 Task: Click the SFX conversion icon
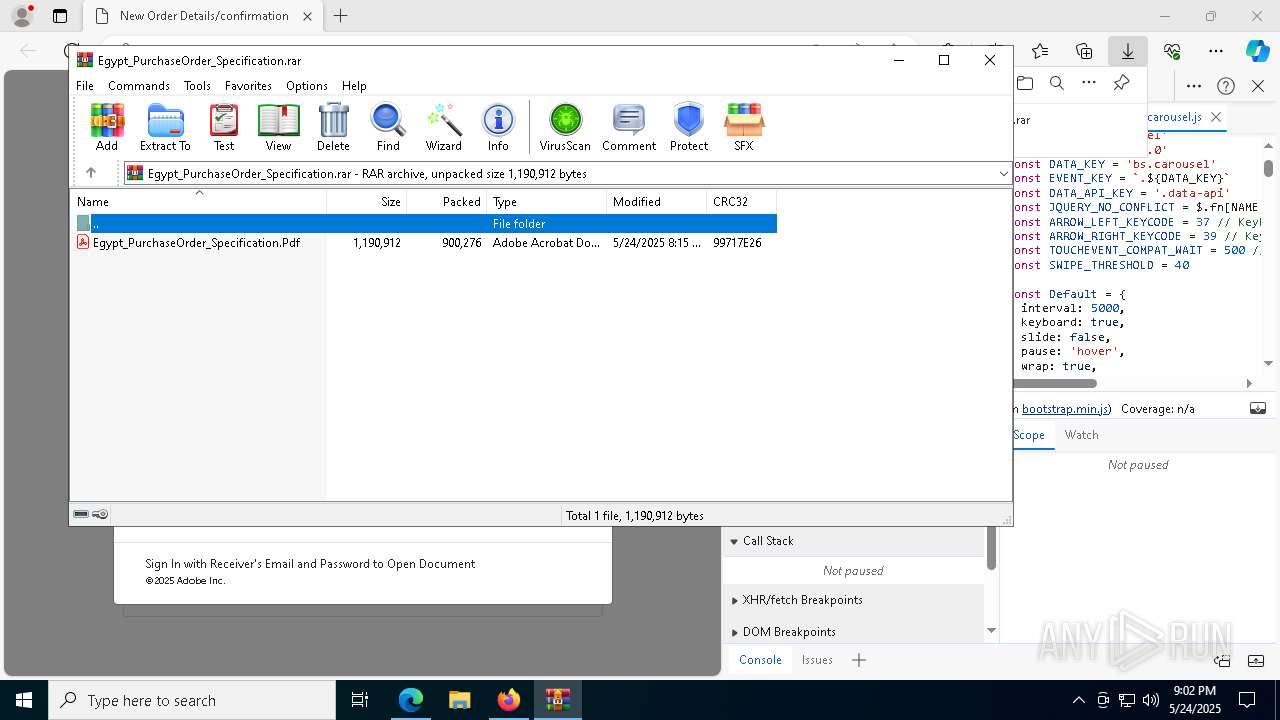click(x=744, y=127)
